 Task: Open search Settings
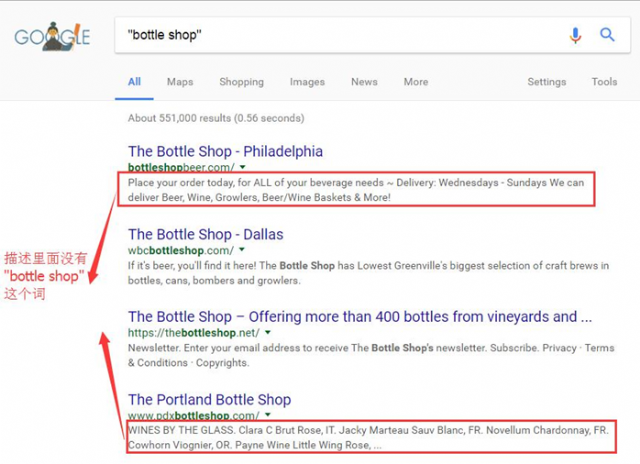tap(547, 82)
